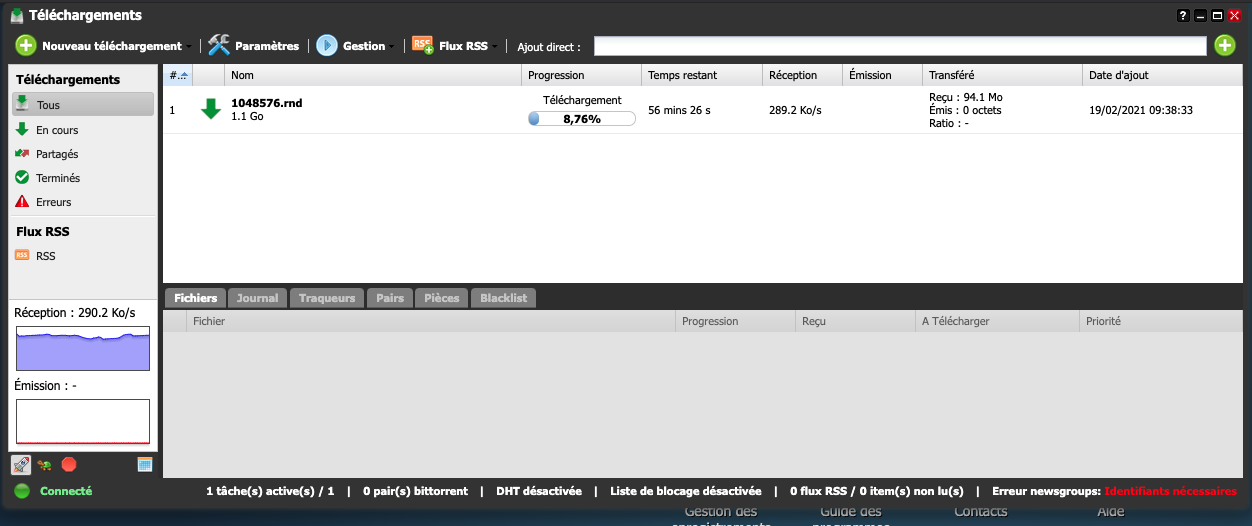The width and height of the screenshot is (1252, 526).
Task: Click the DHT désactivée status text
Action: [538, 491]
